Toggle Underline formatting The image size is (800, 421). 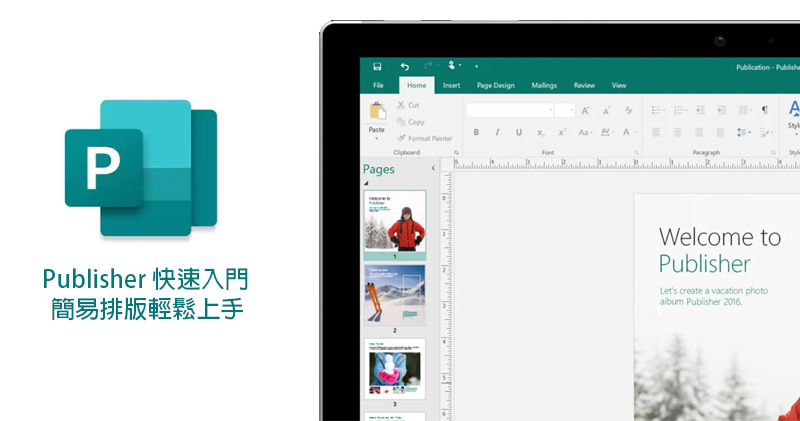[x=519, y=132]
